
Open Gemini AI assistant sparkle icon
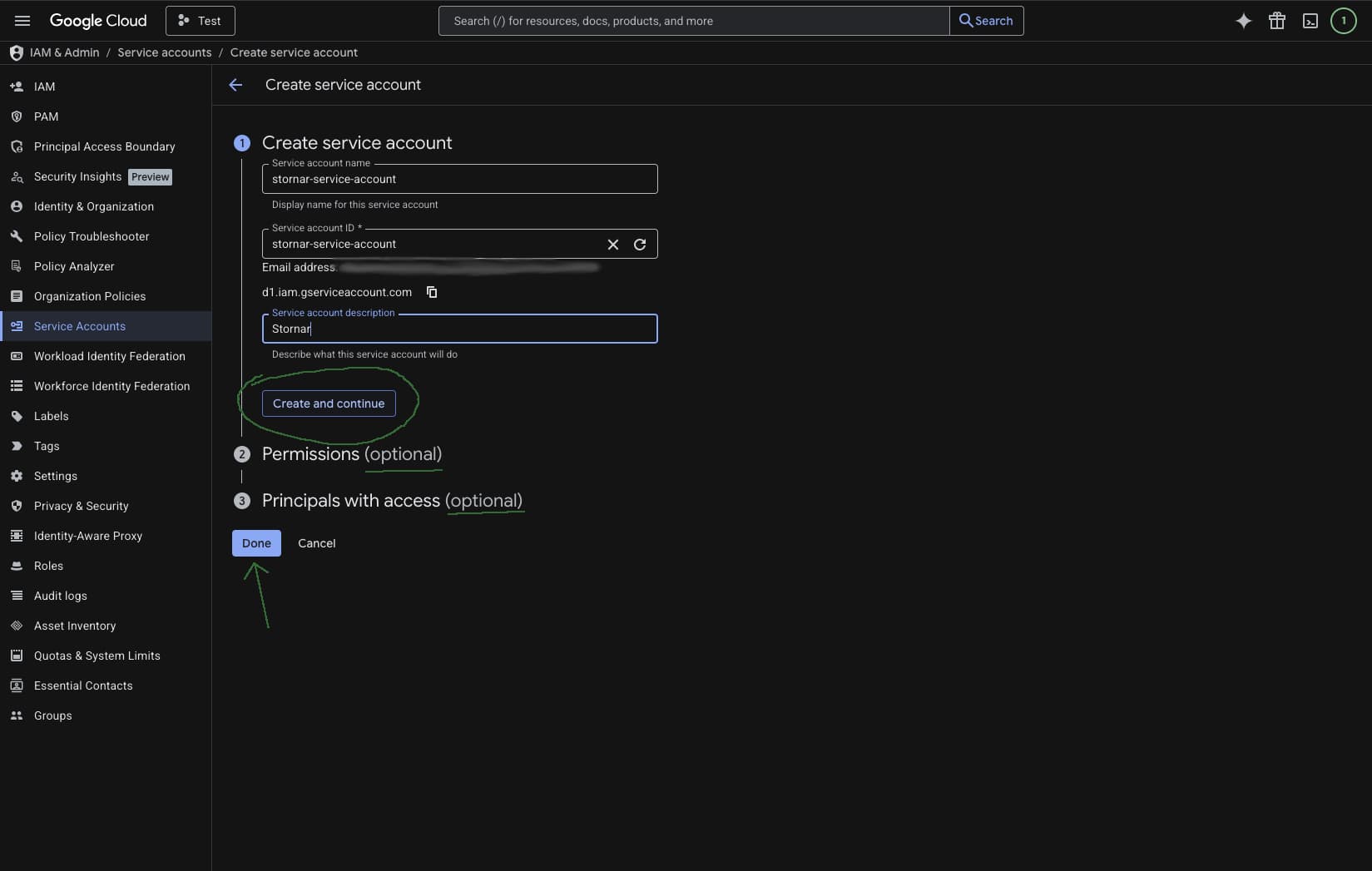coord(1243,21)
